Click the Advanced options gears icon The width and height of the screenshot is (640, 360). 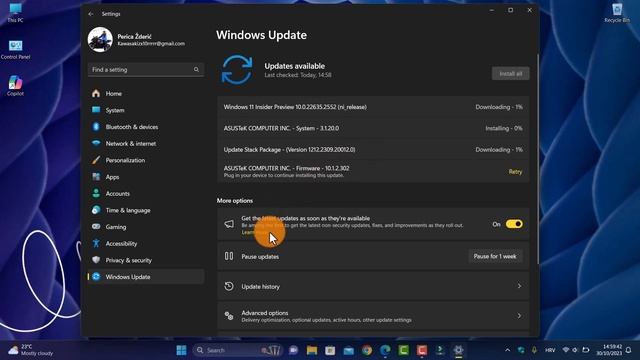(229, 316)
